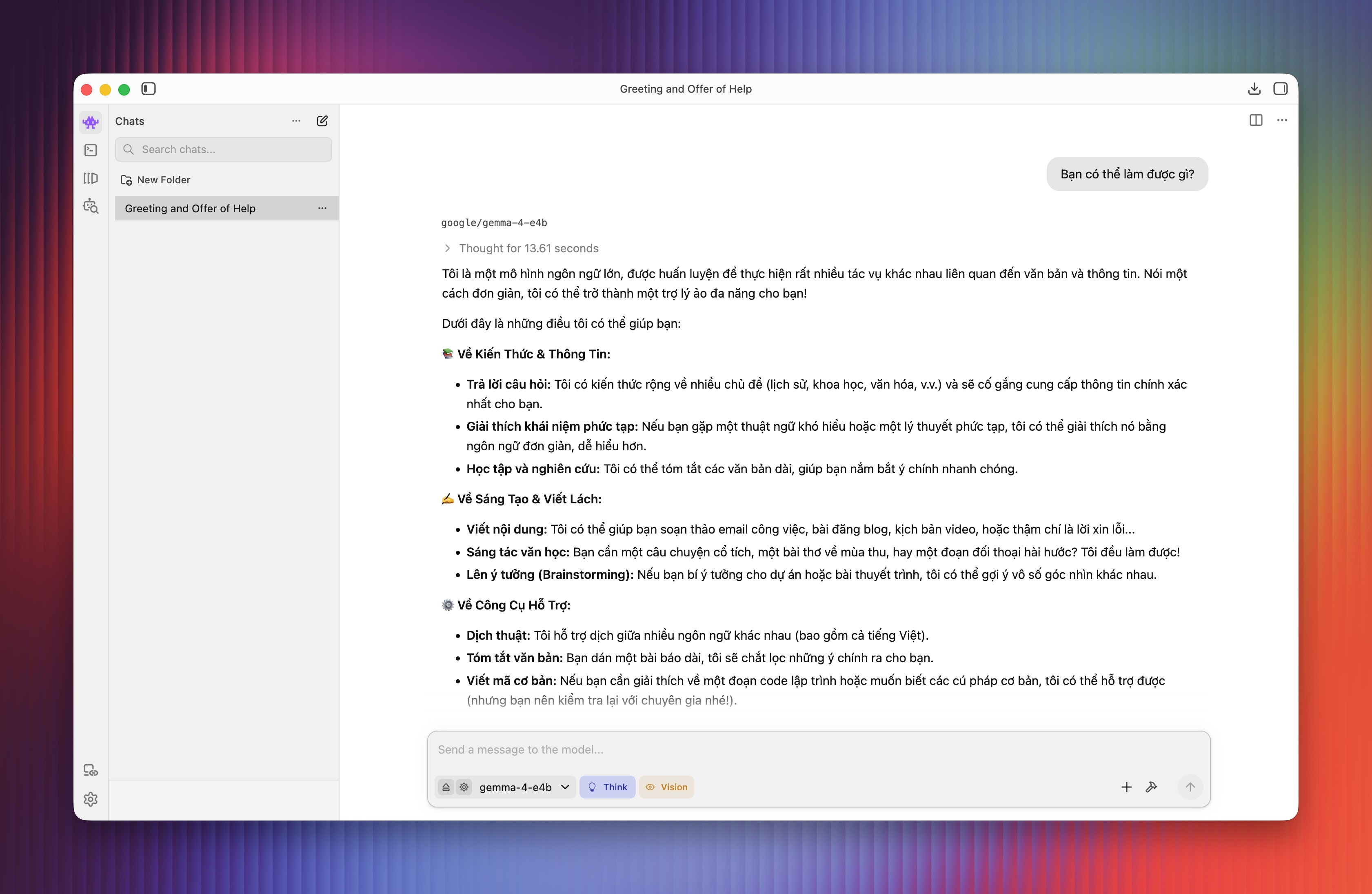Click the google/gemma-4-e4b model label
Viewport: 1372px width, 894px height.
click(494, 222)
